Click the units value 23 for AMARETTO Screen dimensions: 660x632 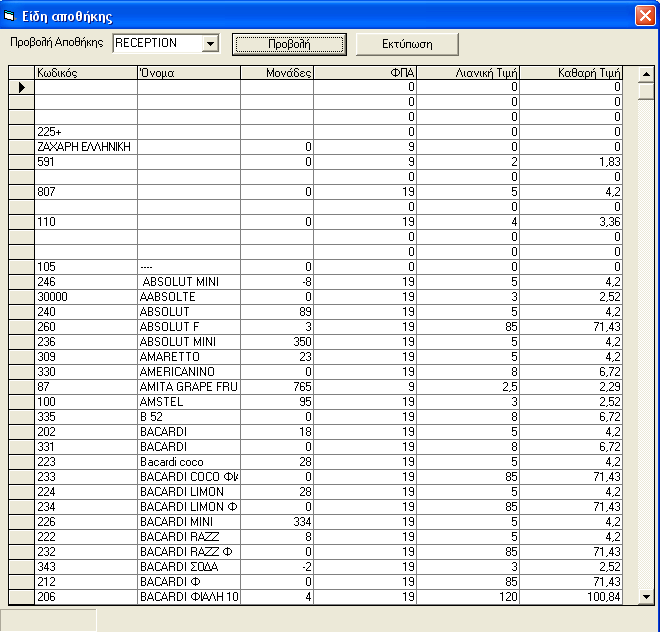coord(277,357)
